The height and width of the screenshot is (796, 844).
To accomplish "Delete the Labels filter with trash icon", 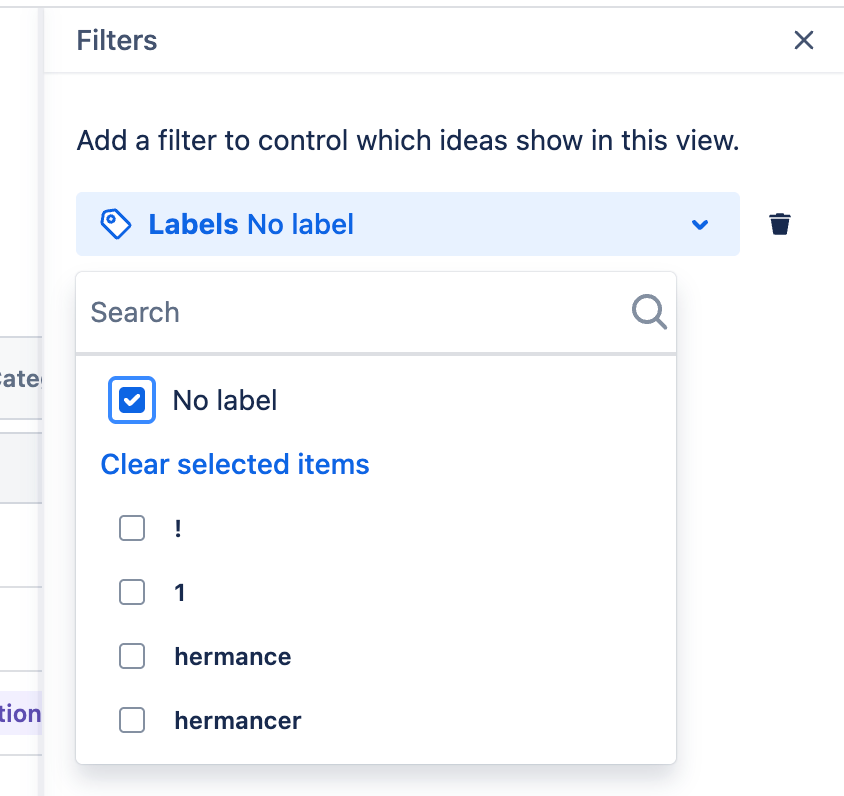I will click(x=780, y=224).
